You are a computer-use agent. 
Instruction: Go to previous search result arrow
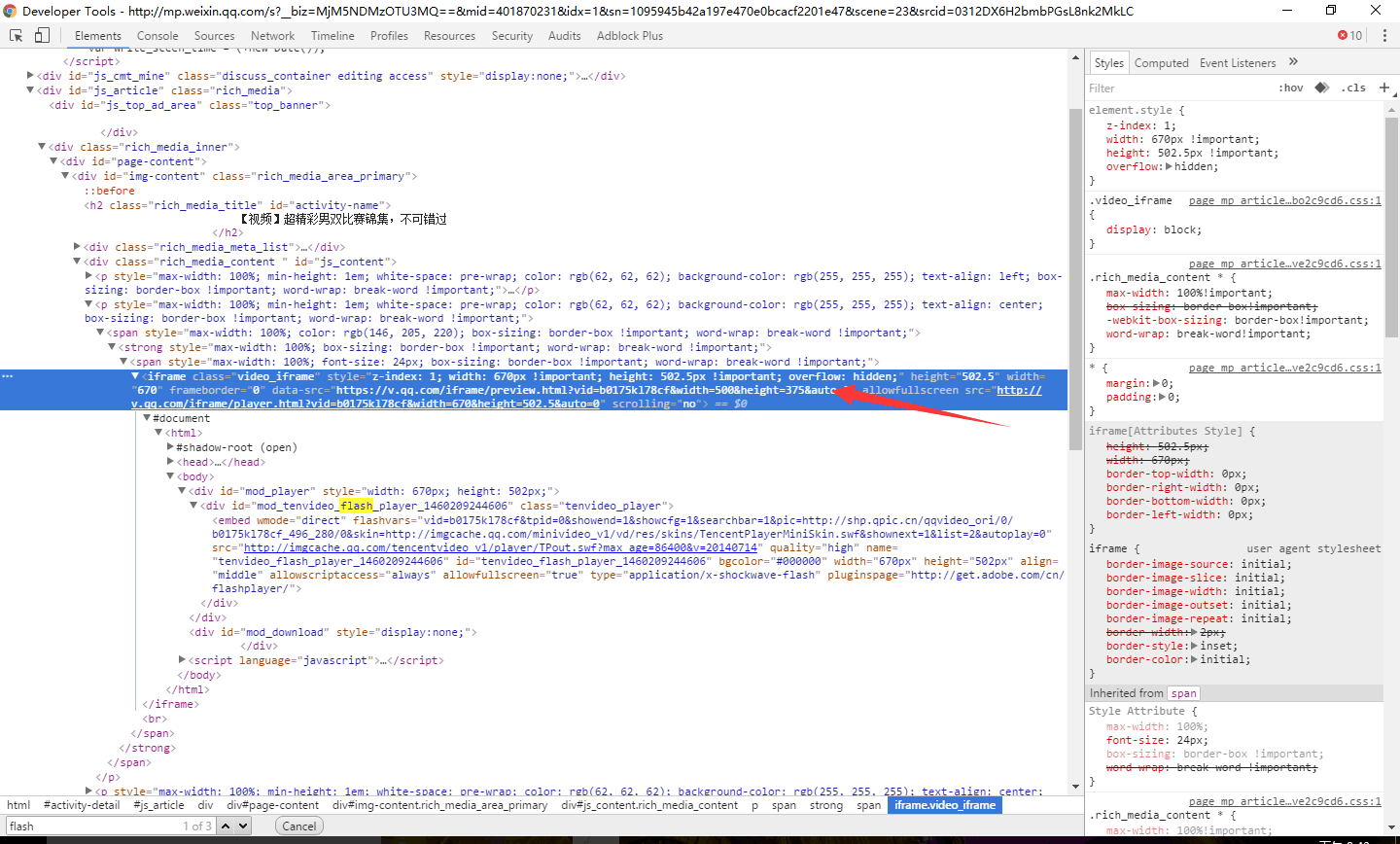(x=226, y=826)
